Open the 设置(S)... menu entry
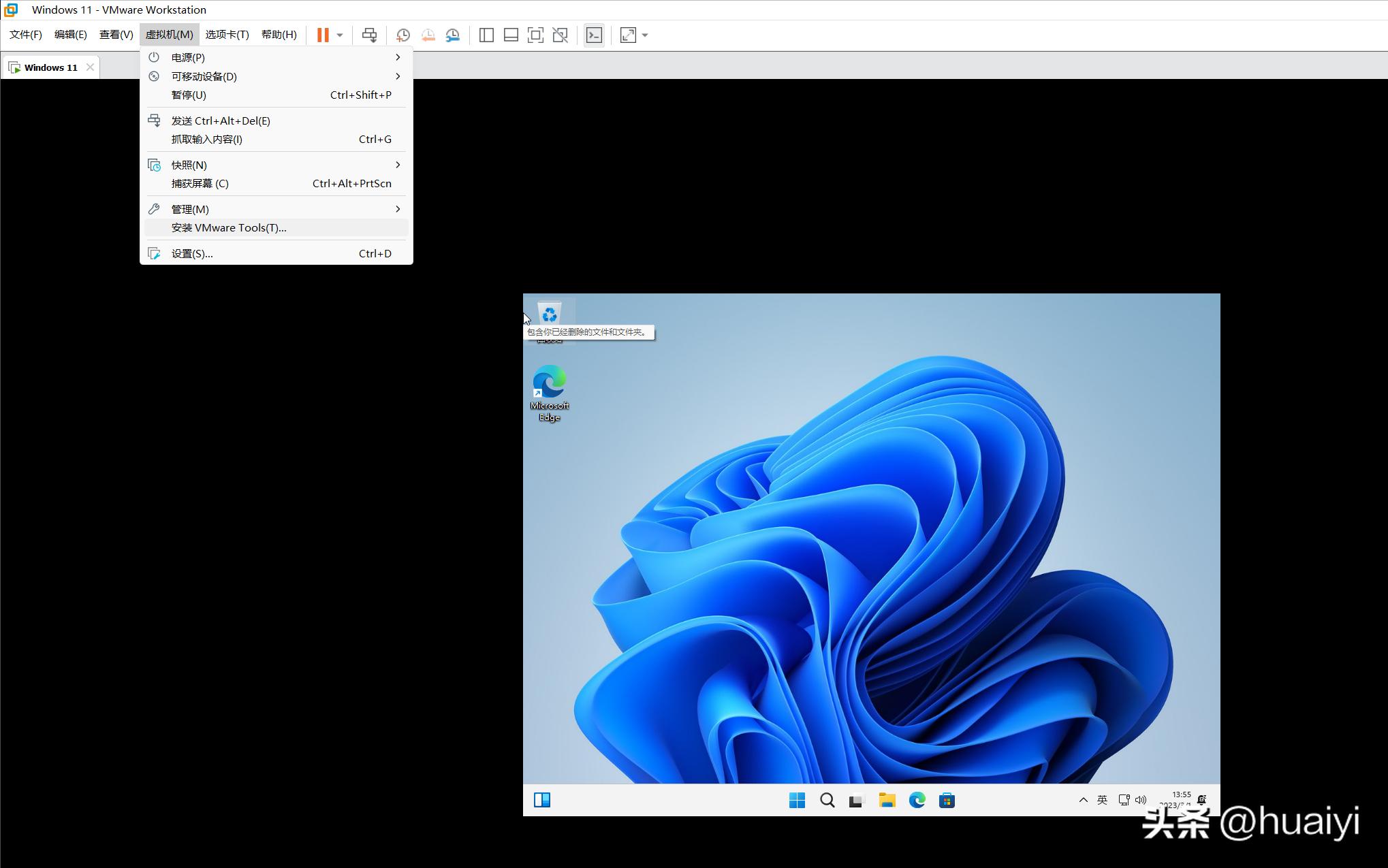The image size is (1388, 868). 192,253
